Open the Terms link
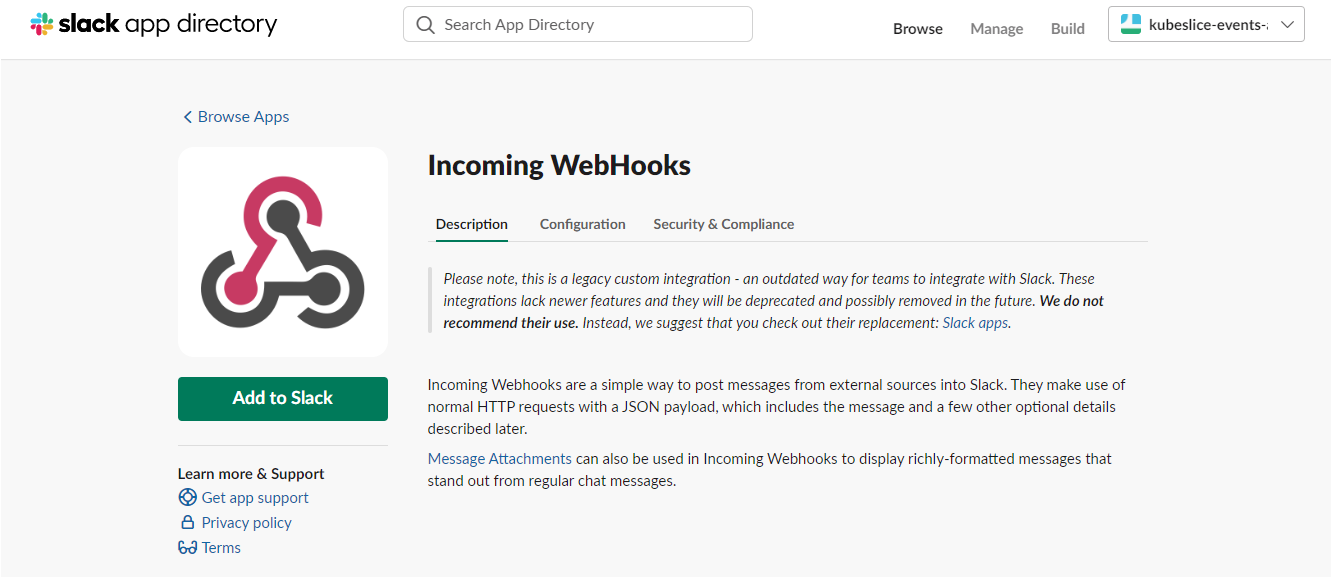 tap(221, 548)
